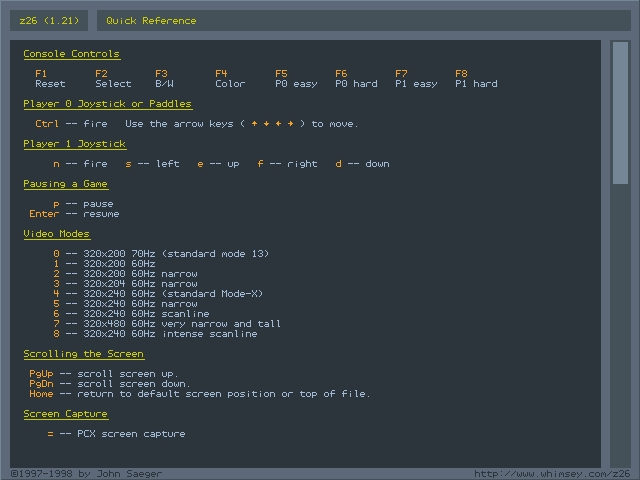Click the 'e -- up' text

pyautogui.click(x=218, y=164)
